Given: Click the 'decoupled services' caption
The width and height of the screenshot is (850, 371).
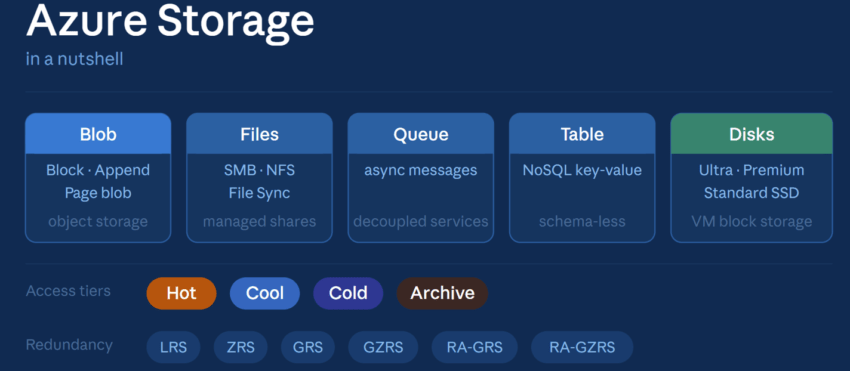Looking at the screenshot, I should [421, 221].
